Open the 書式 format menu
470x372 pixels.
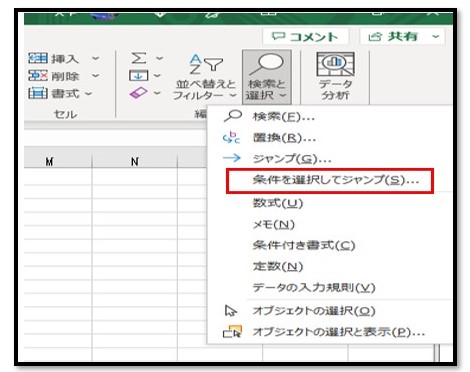click(60, 93)
